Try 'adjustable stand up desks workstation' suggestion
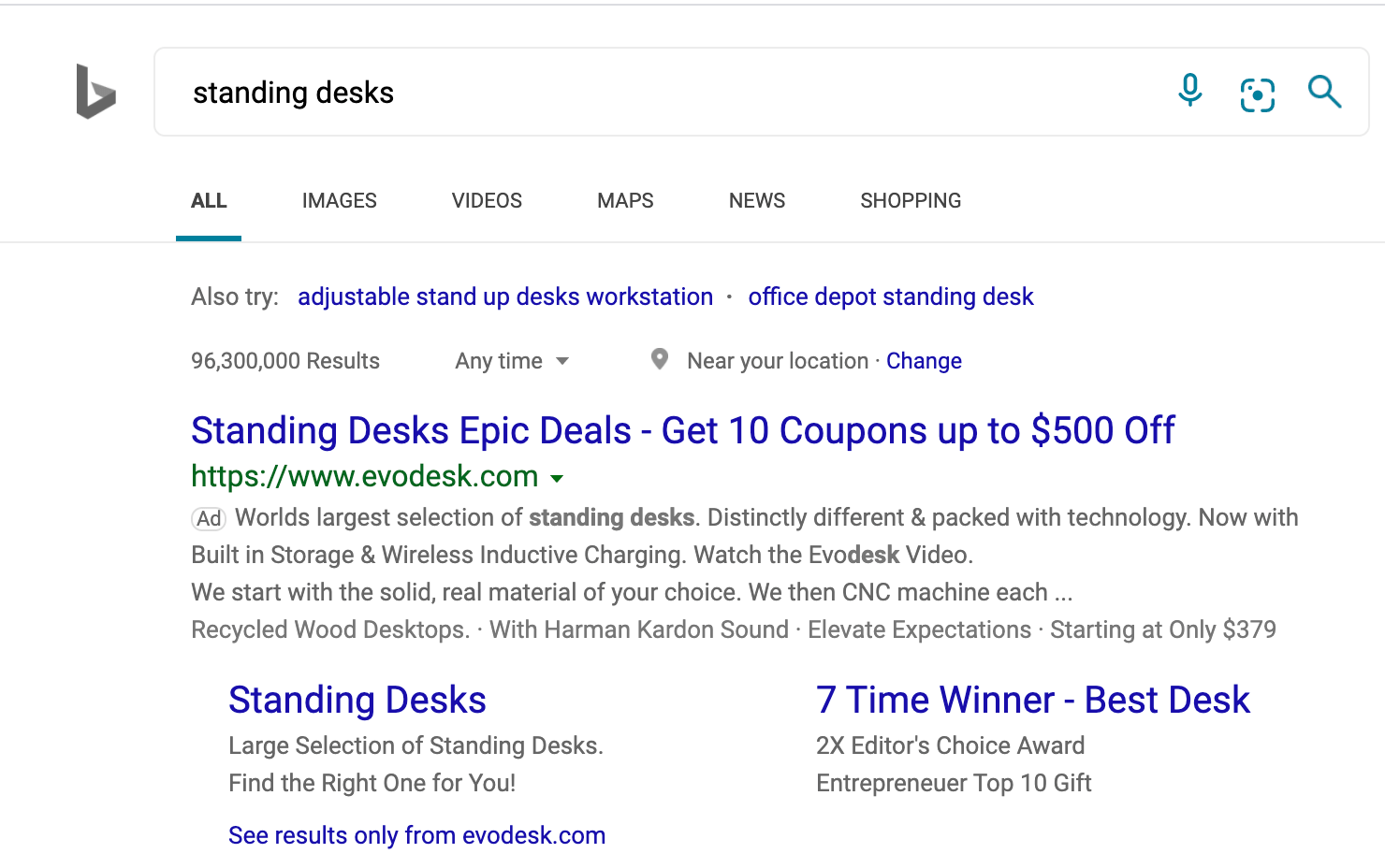 pos(505,297)
